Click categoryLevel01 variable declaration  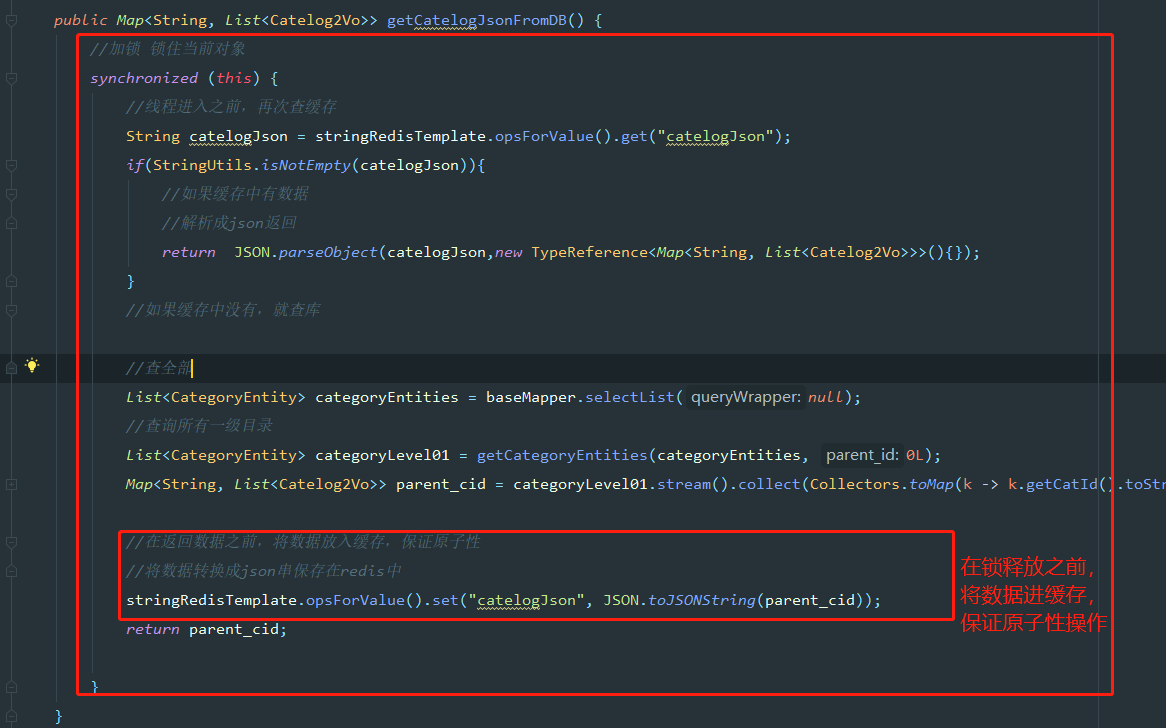point(382,455)
